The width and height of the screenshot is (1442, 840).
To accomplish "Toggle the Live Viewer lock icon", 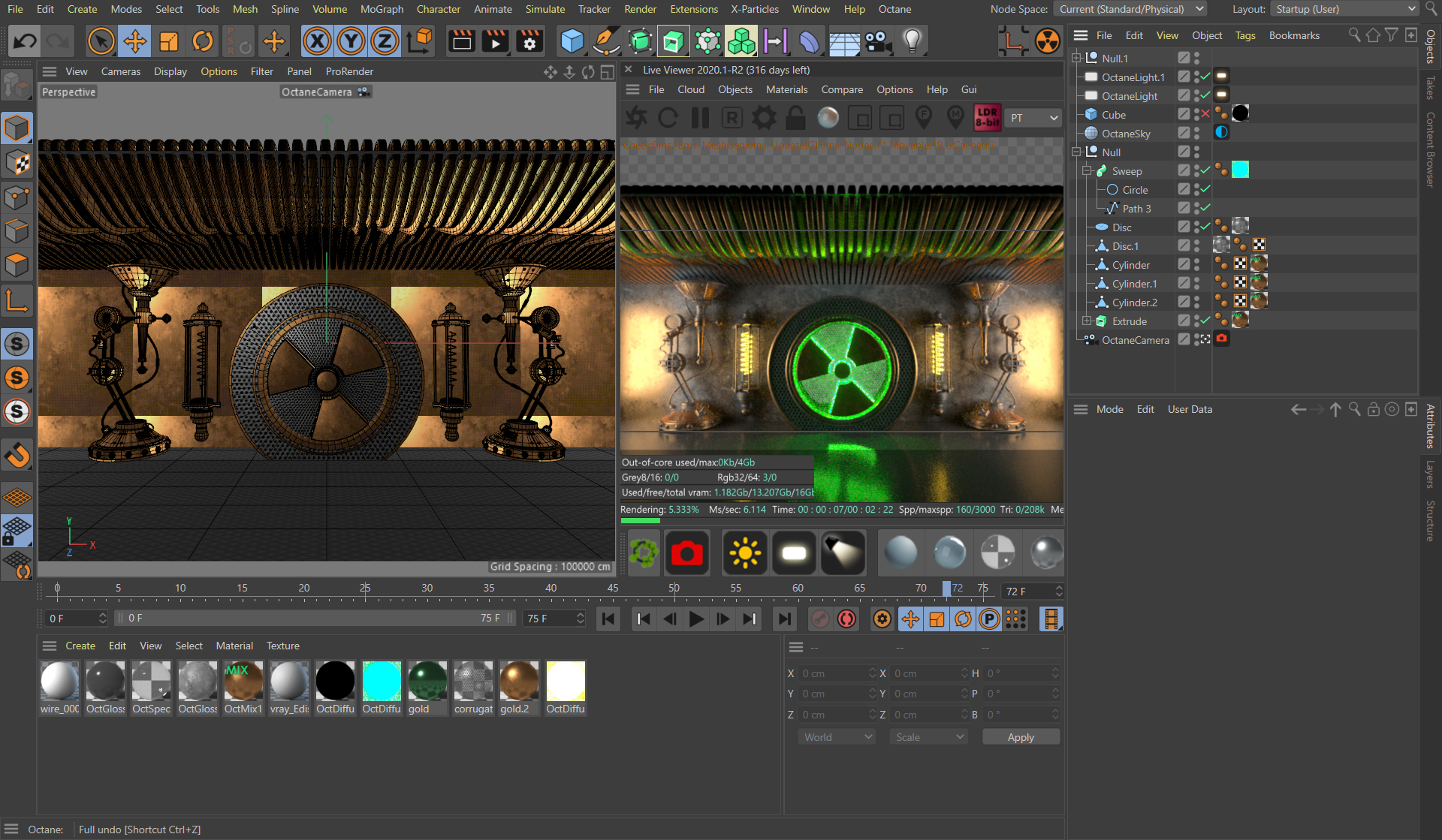I will [795, 118].
